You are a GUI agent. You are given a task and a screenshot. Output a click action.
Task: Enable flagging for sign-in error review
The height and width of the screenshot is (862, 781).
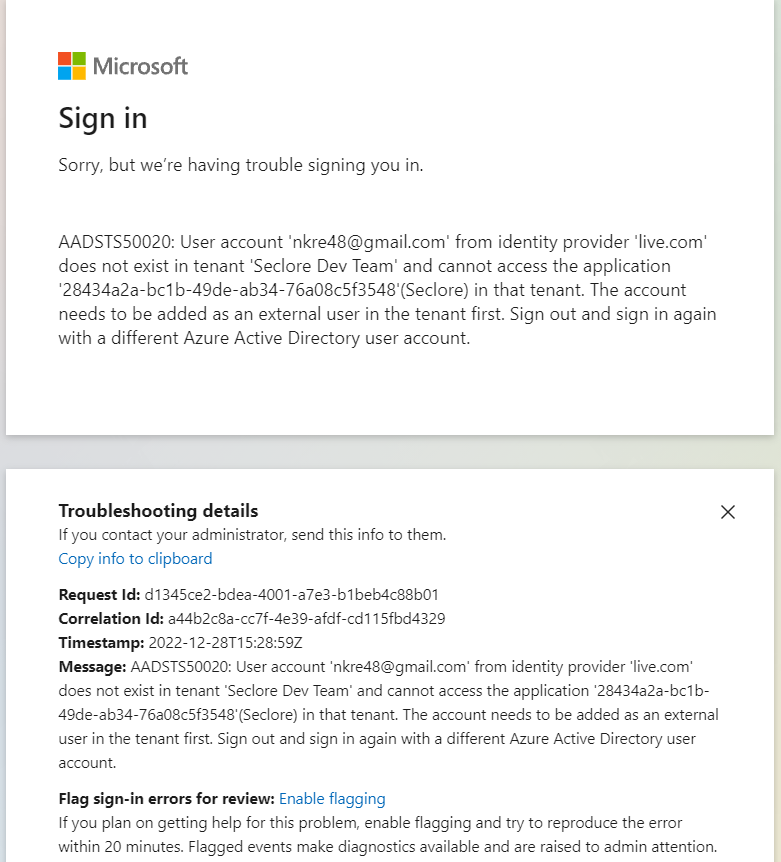332,798
